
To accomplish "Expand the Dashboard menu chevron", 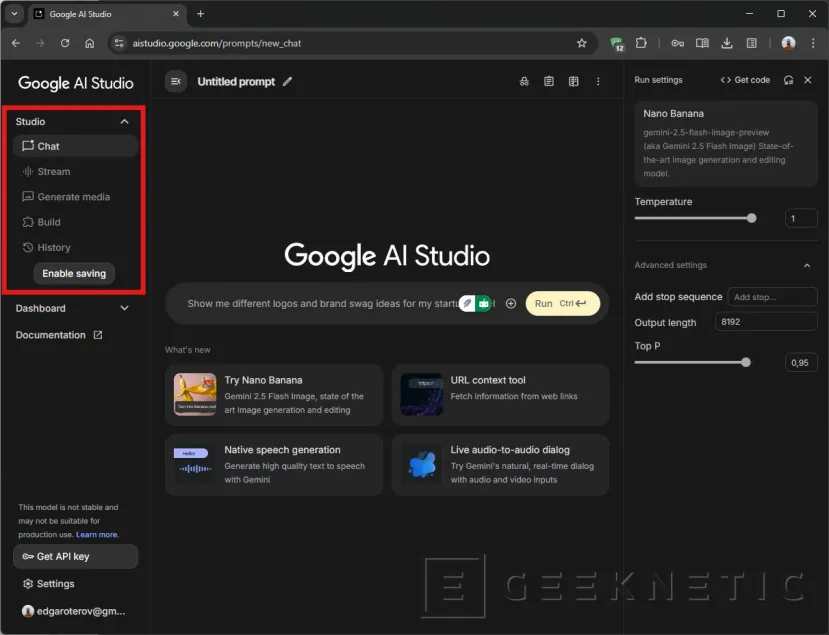I will (x=124, y=308).
